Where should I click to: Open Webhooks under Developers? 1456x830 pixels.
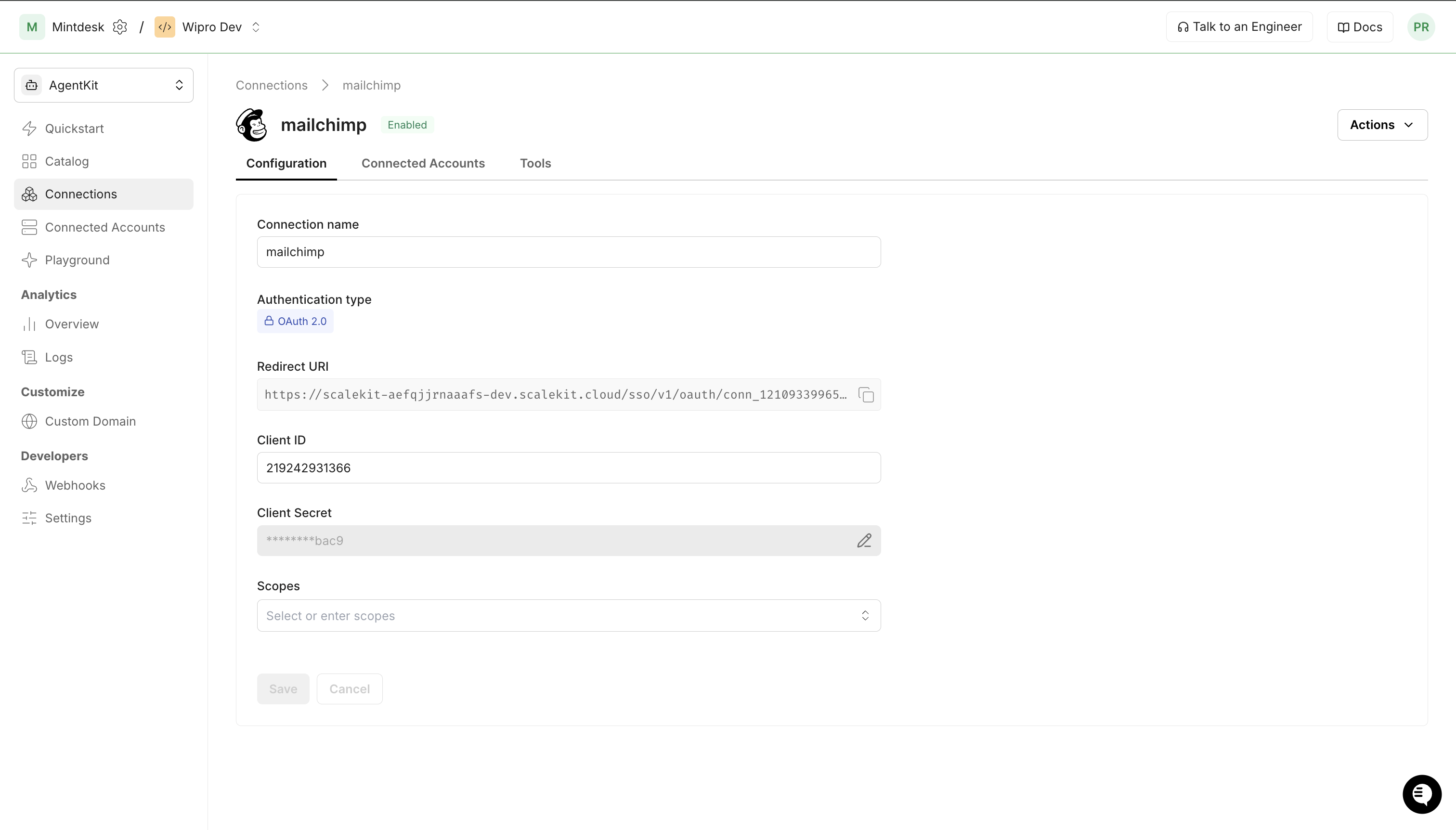[104, 485]
